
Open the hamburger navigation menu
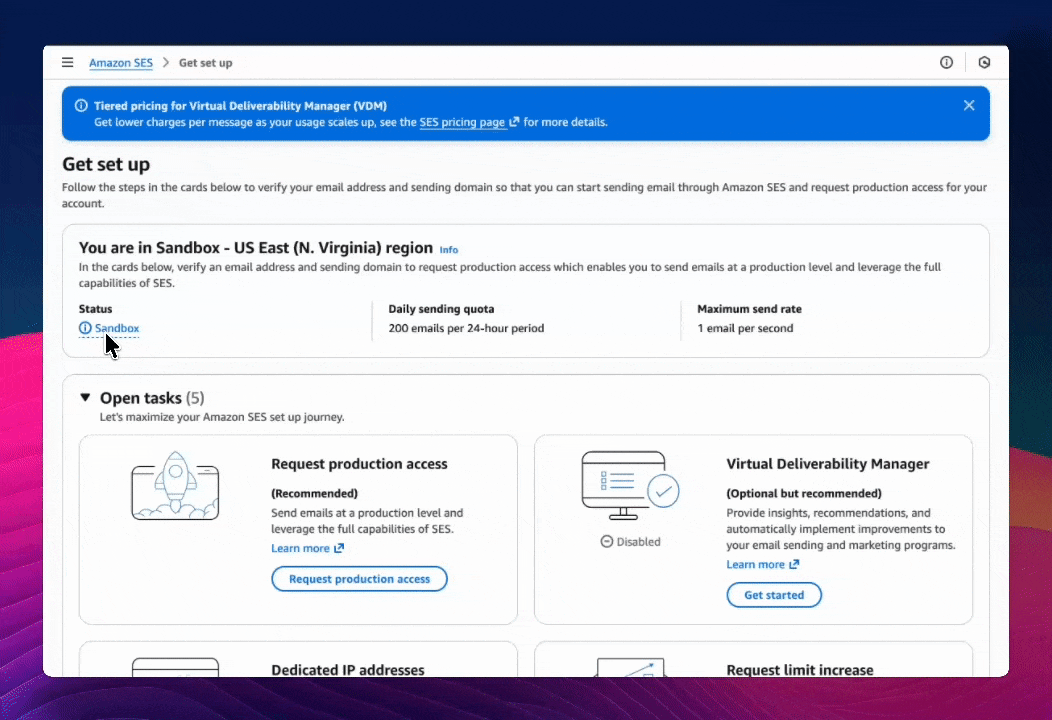click(68, 63)
